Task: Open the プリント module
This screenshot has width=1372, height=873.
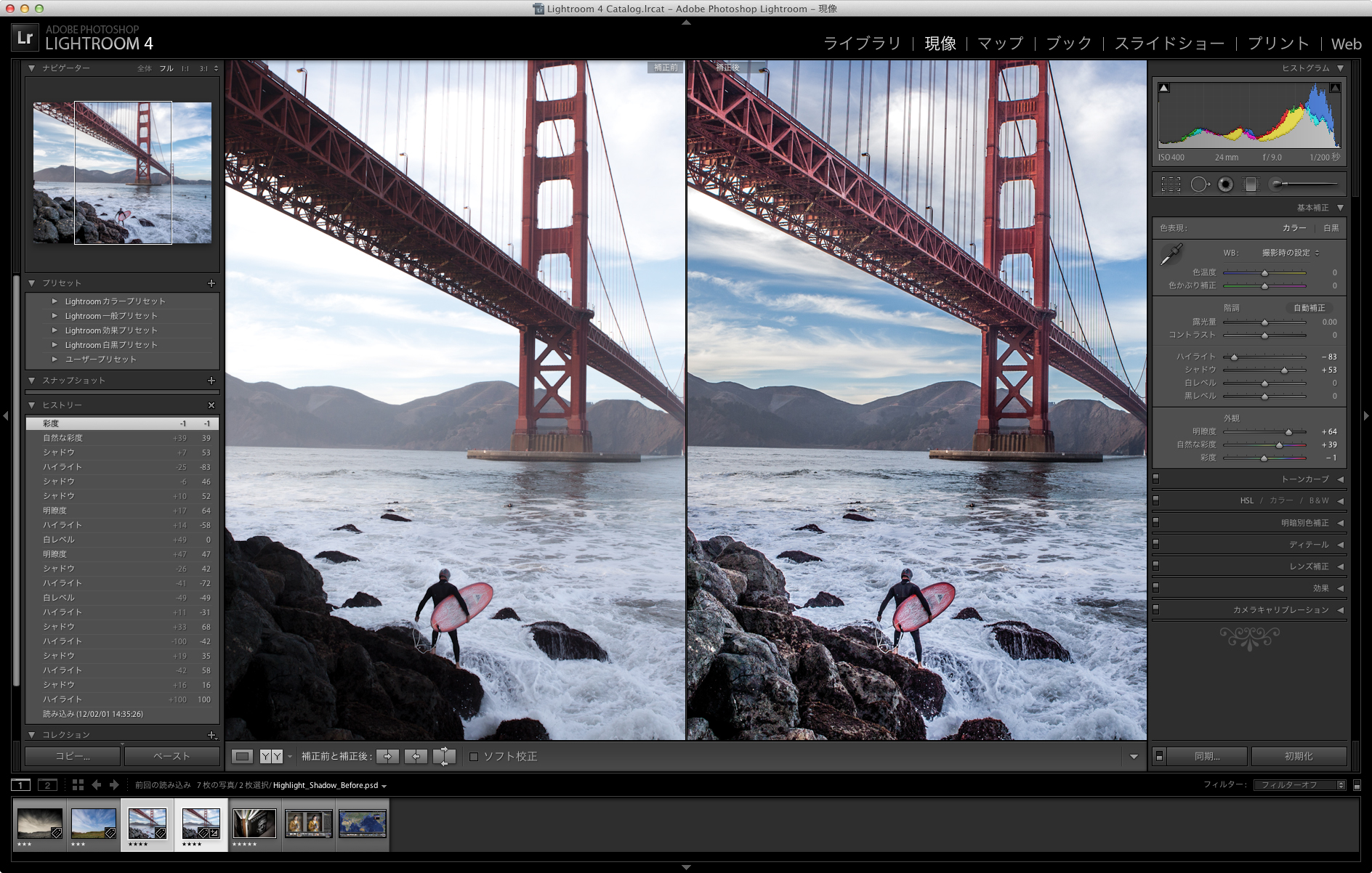Action: pos(1278,44)
